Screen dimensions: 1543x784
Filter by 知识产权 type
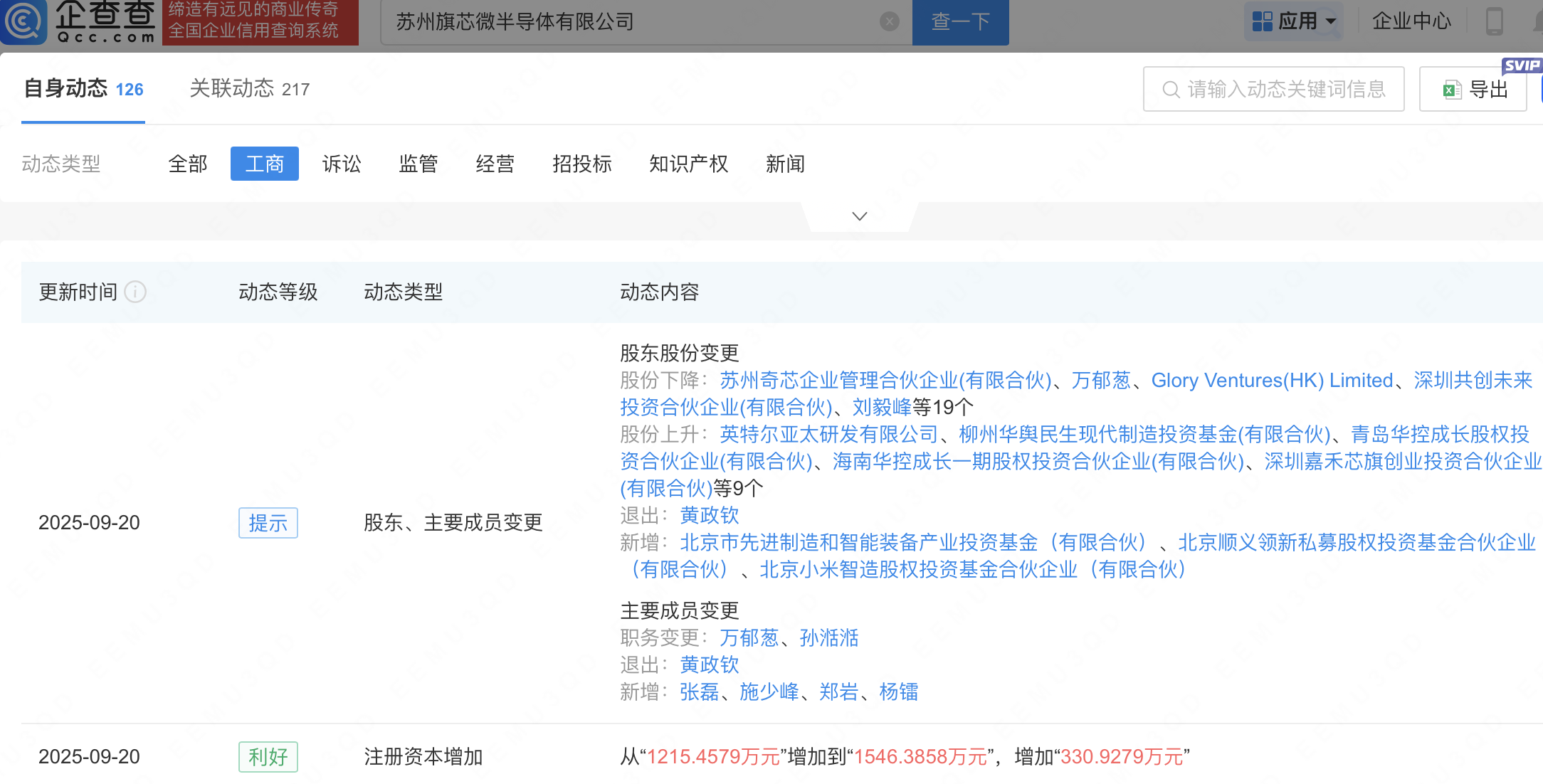click(x=688, y=164)
